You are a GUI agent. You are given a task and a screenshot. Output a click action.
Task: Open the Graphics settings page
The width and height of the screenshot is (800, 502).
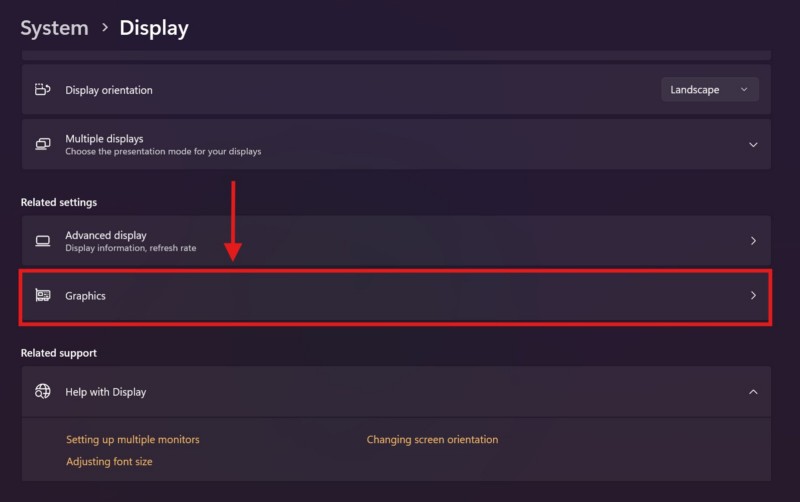click(x=86, y=296)
